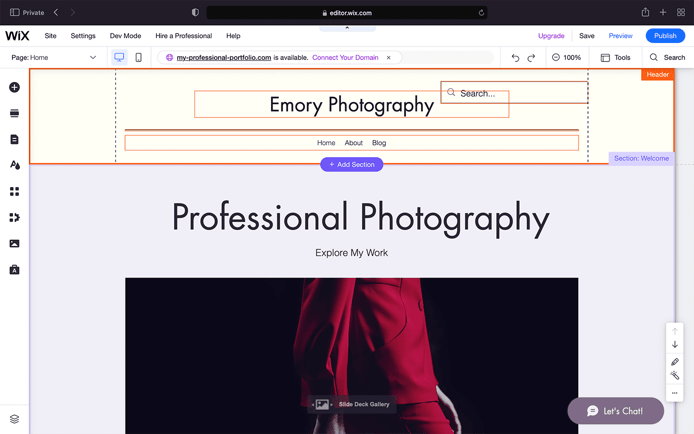Open the 100% zoom control

point(566,58)
